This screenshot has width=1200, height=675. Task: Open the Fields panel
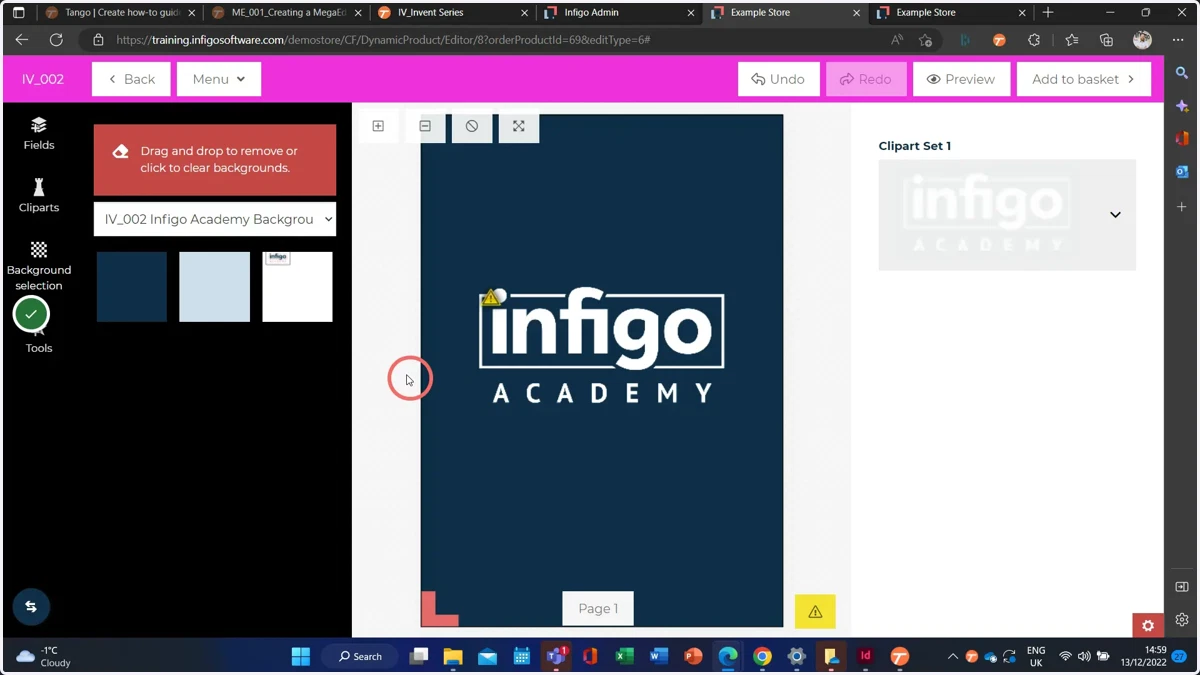pos(39,133)
